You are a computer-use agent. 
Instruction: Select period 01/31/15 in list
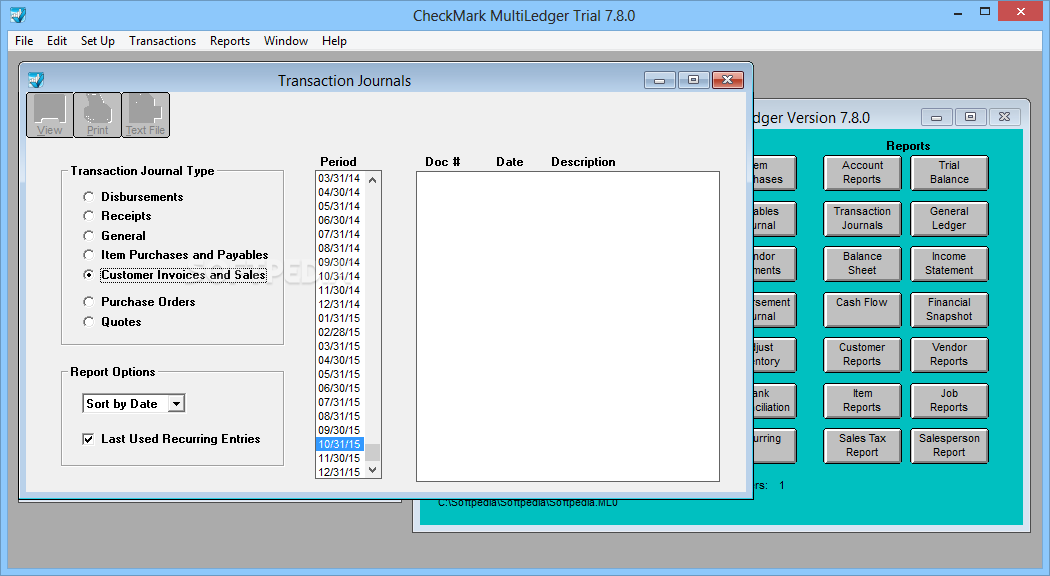tap(340, 318)
